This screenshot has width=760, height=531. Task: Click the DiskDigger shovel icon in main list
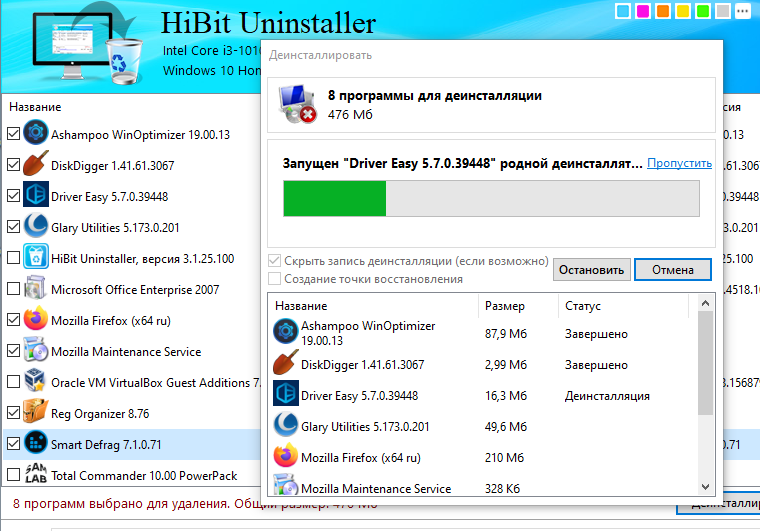(36, 163)
